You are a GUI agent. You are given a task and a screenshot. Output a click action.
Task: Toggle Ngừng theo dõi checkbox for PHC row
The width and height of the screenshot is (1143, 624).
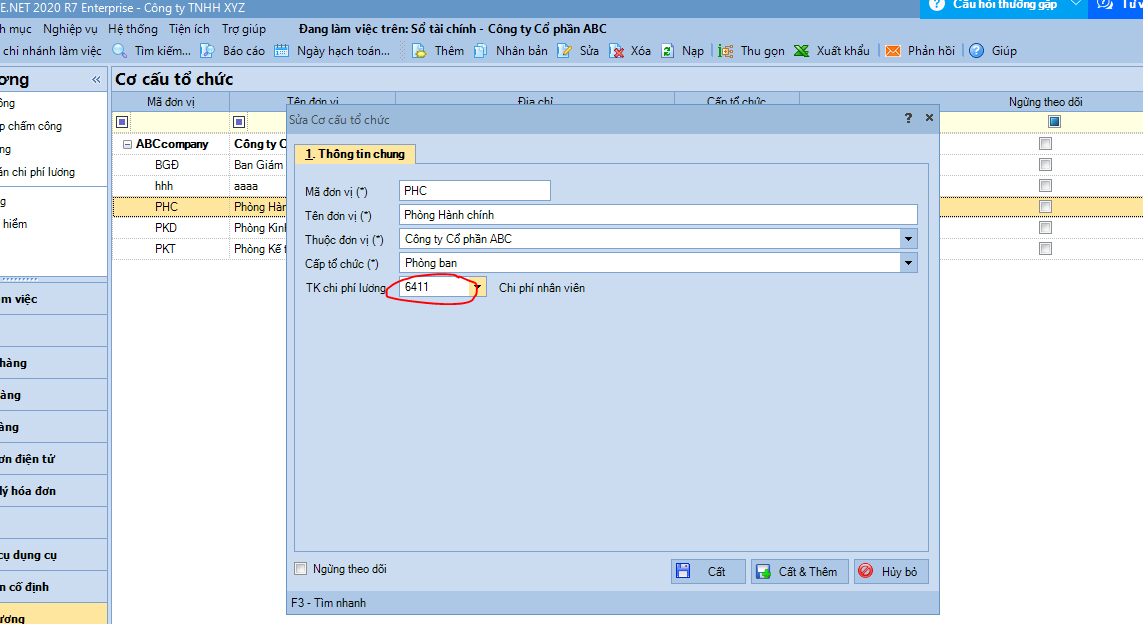pyautogui.click(x=1045, y=207)
